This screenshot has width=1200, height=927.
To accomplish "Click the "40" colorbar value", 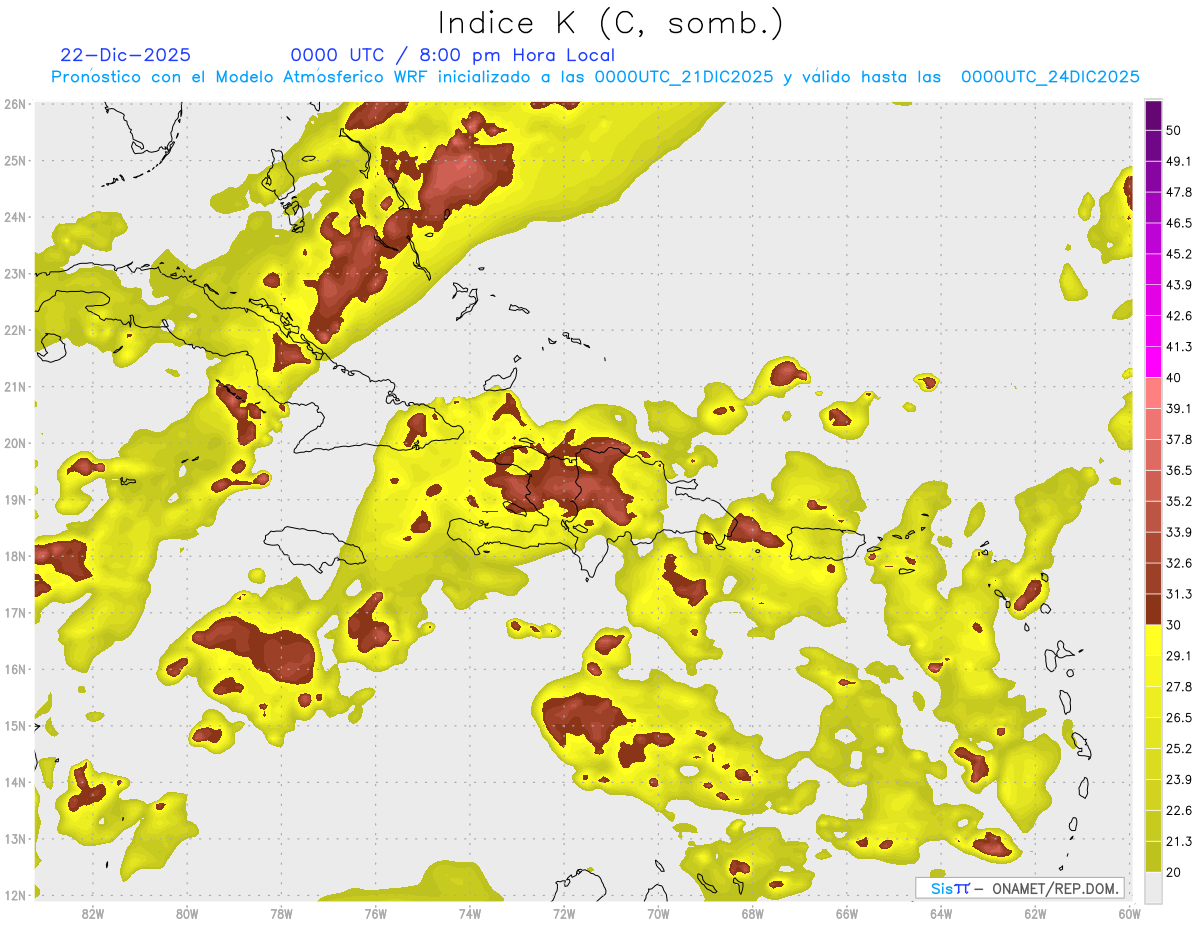I will coord(1174,378).
